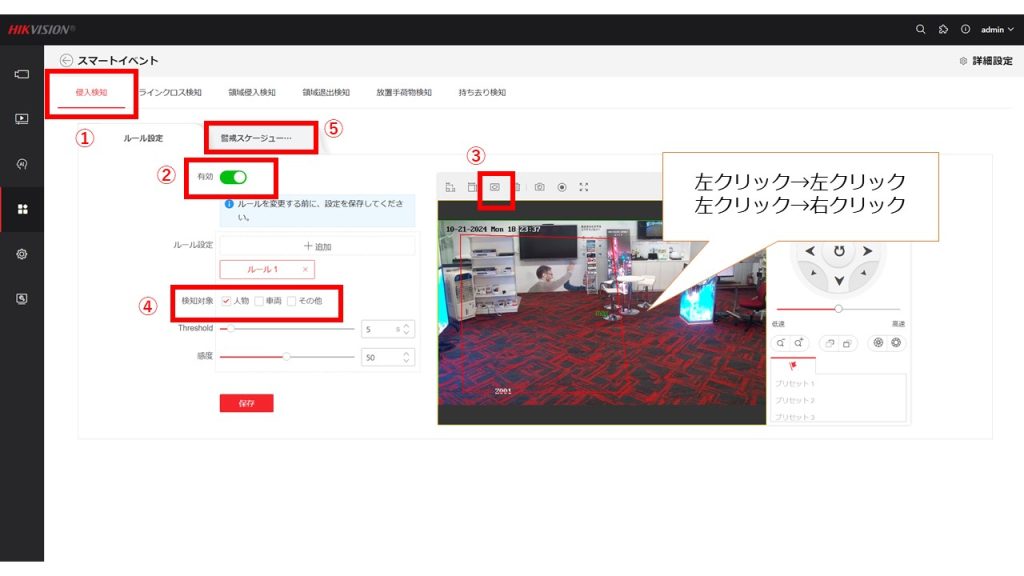
Task: Toggle the 有効 enable switch
Action: pos(233,177)
